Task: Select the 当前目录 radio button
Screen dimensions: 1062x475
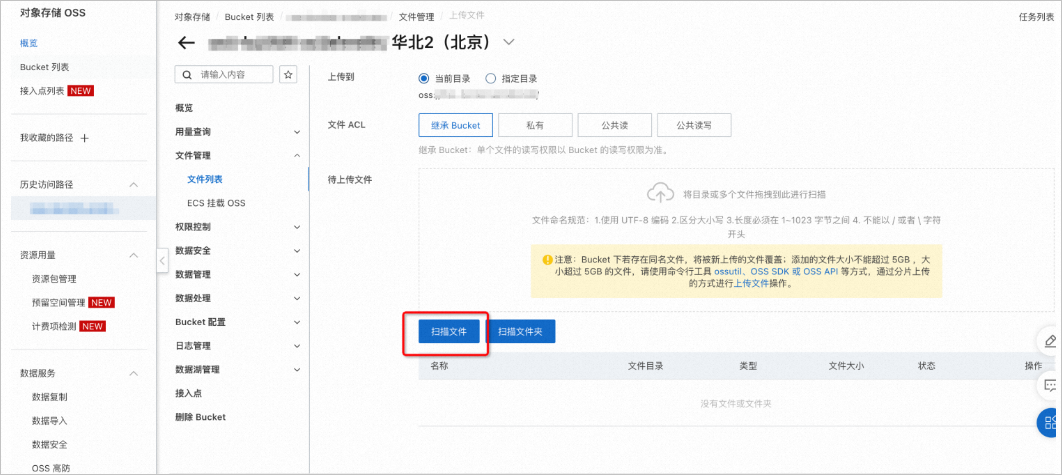Action: click(x=424, y=79)
